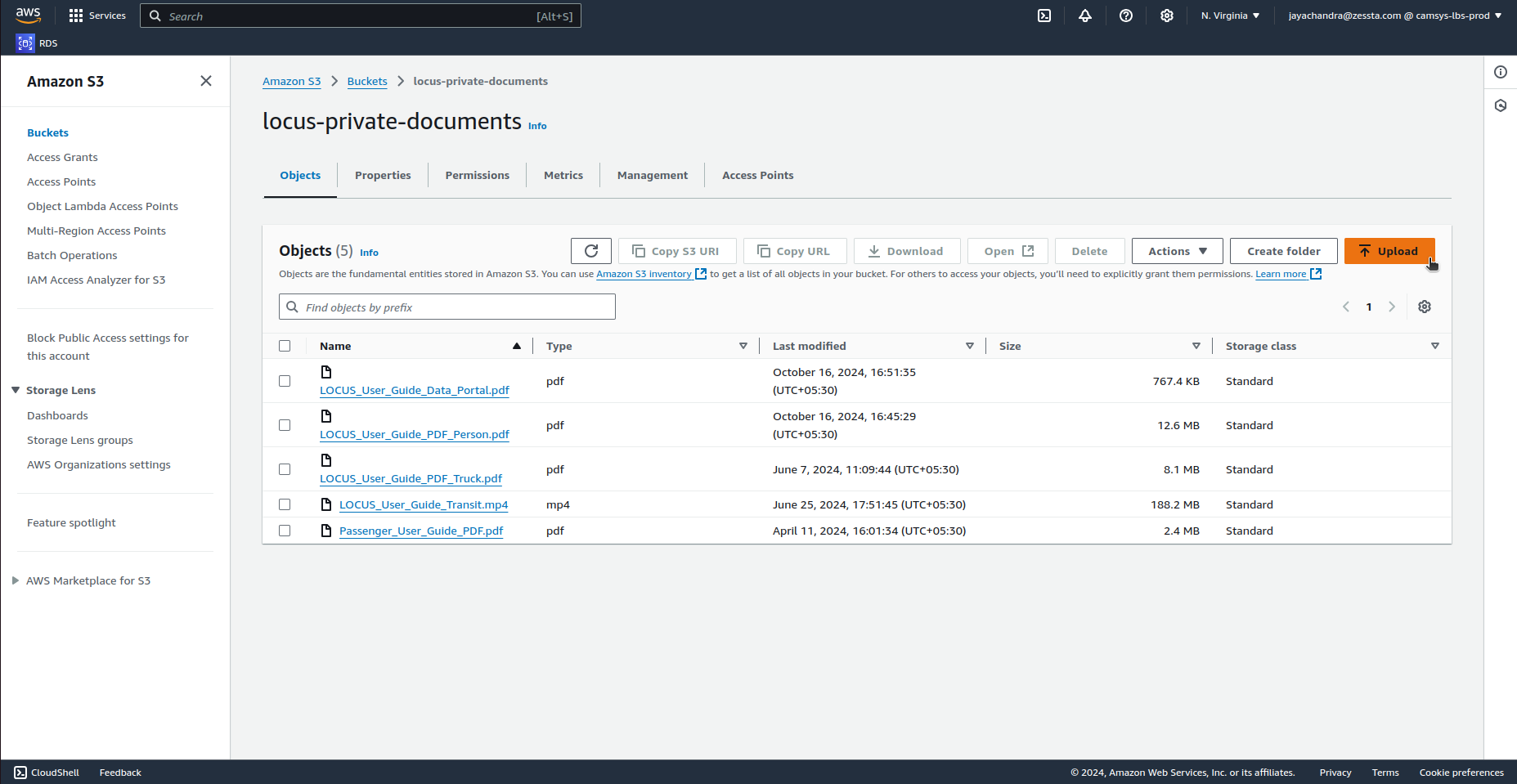Open the LOCUS_User_Guide_PDF_Truck.pdf link
Viewport: 1517px width, 784px height.
coord(411,478)
